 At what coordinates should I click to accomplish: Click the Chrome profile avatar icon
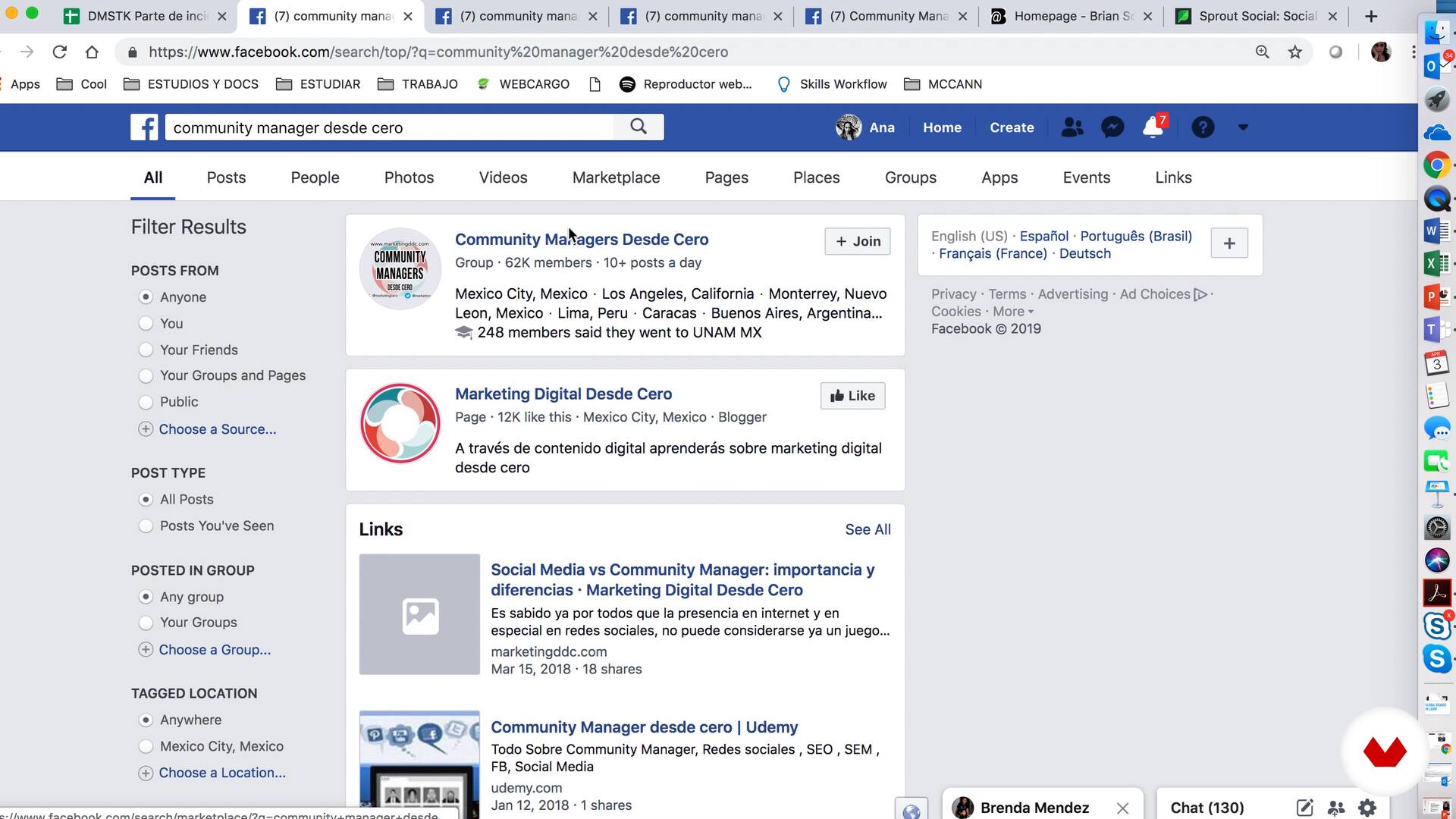tap(1381, 52)
